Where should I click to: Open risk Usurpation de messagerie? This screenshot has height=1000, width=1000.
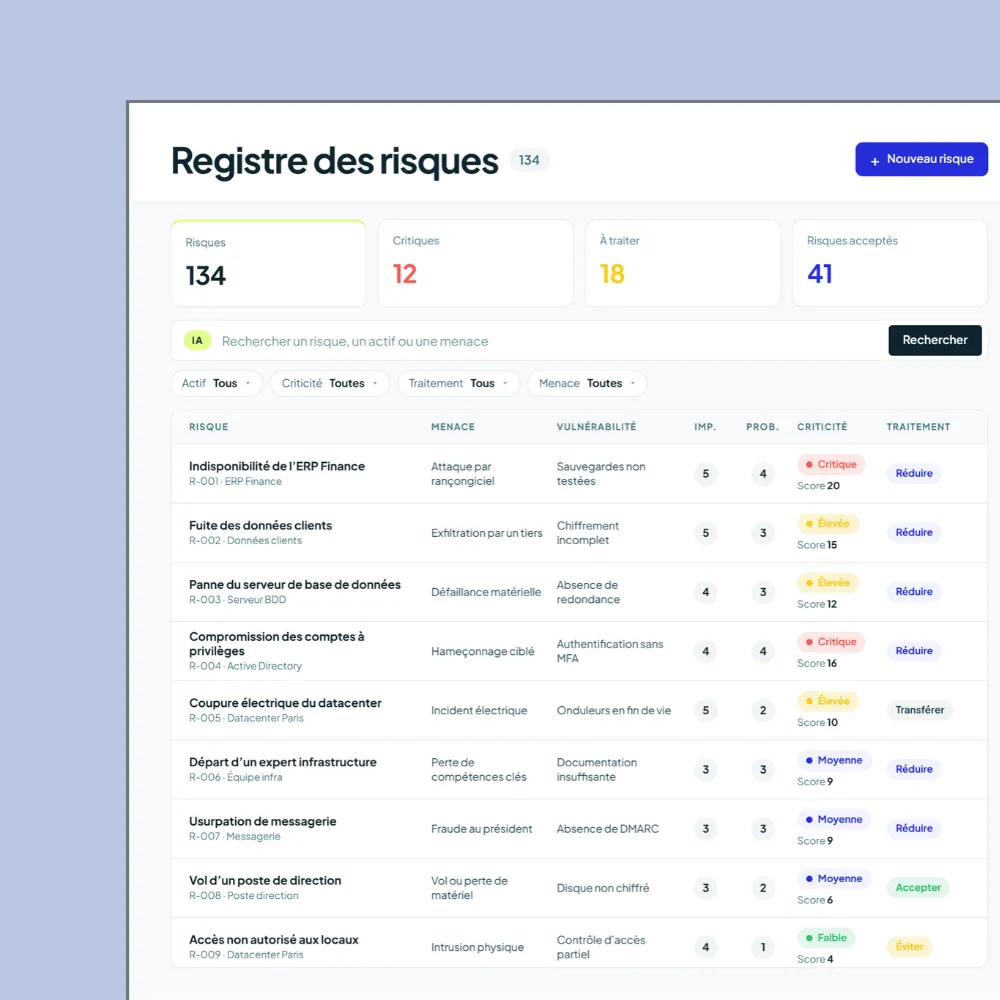(262, 821)
